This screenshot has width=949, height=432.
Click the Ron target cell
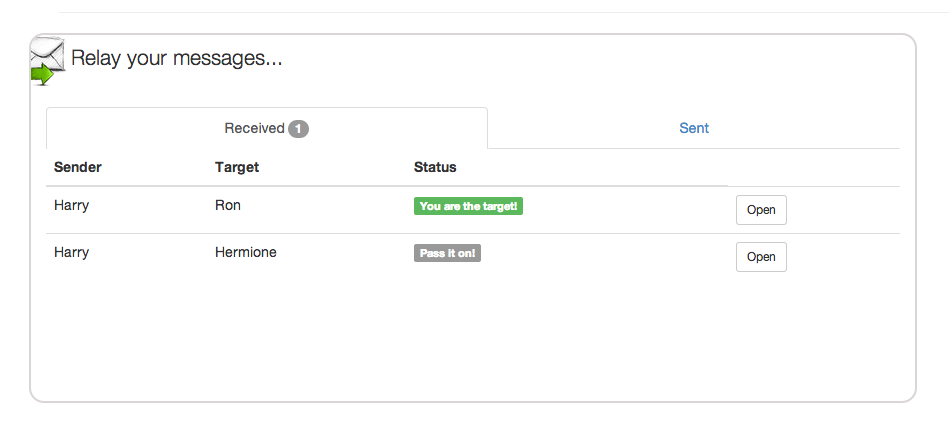coord(228,206)
